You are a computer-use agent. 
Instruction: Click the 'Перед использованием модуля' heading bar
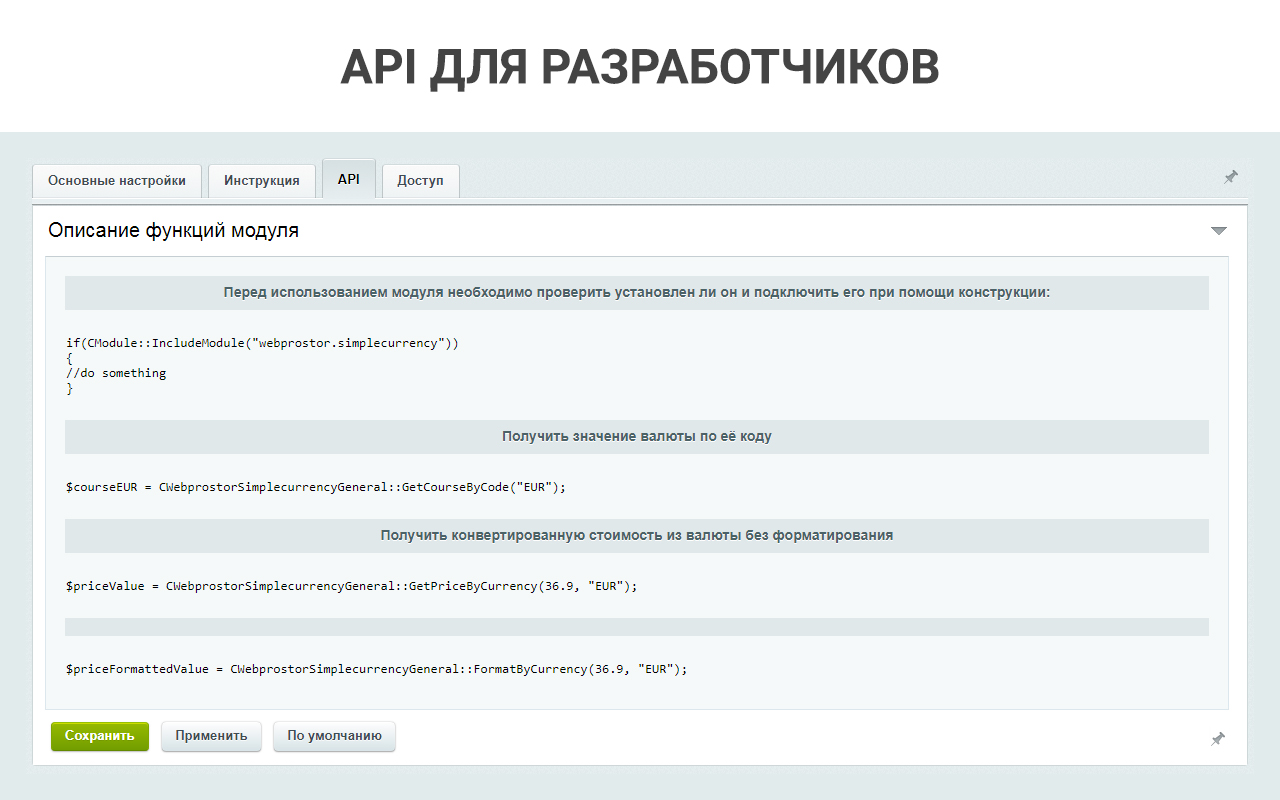click(x=636, y=293)
